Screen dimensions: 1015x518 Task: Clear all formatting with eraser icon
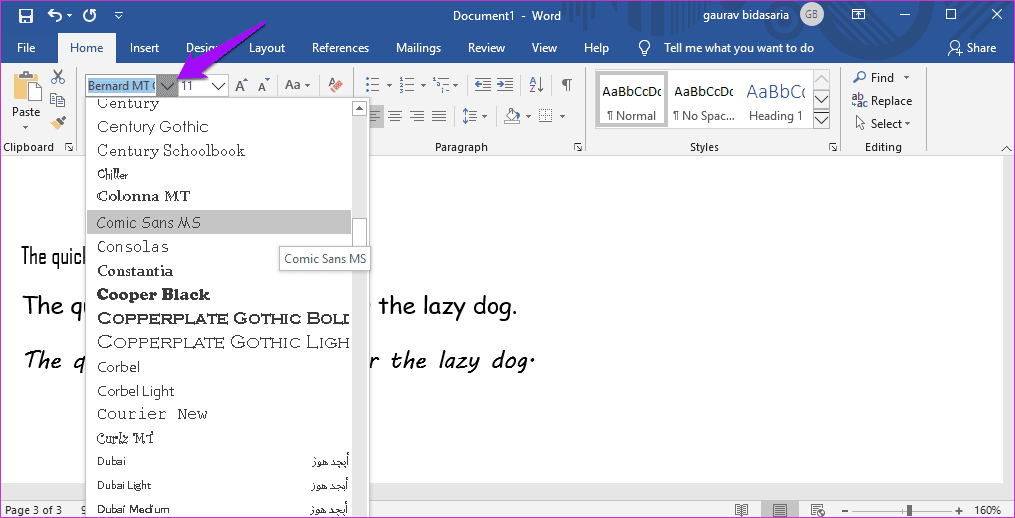[335, 85]
